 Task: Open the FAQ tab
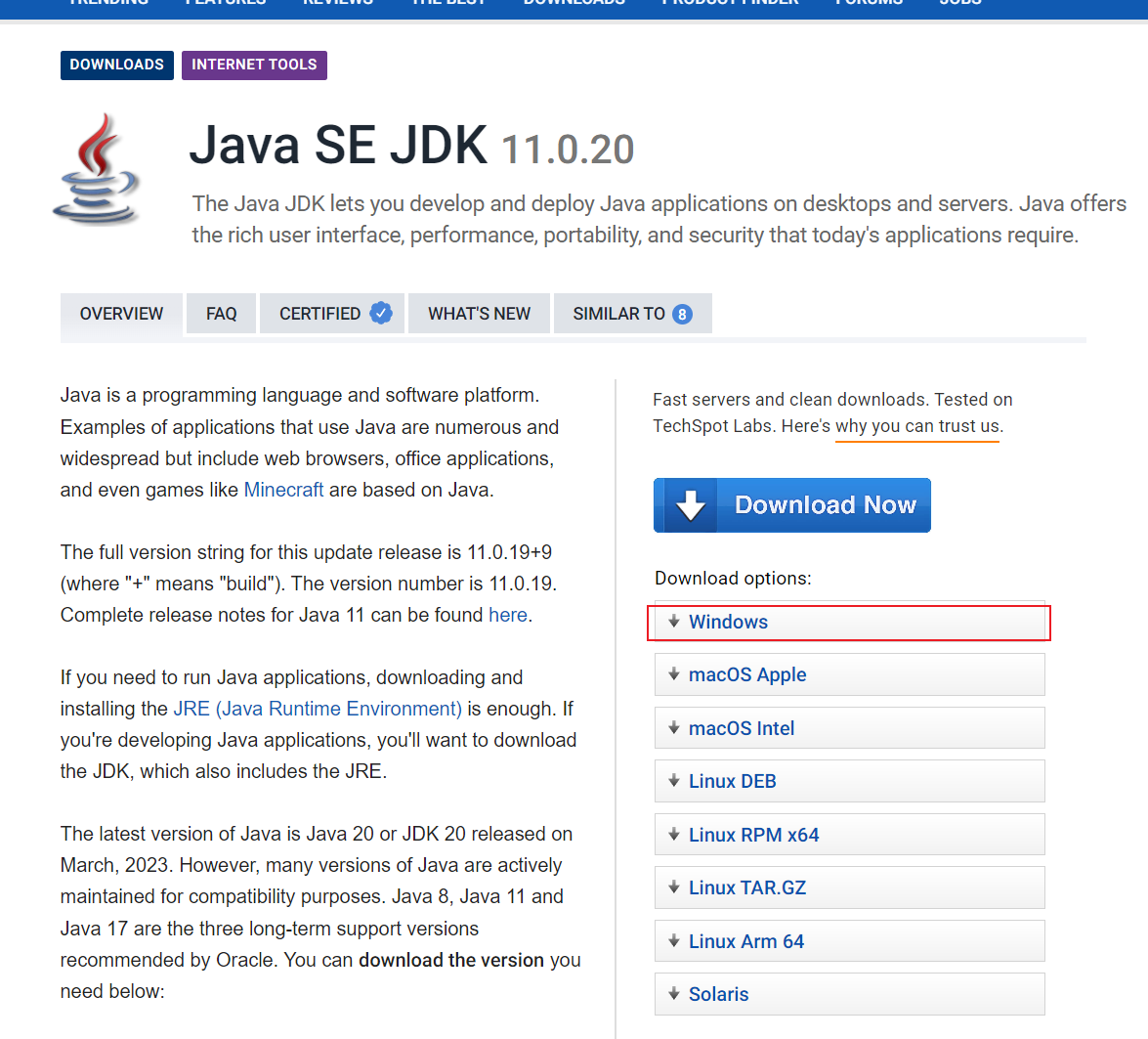[x=221, y=314]
